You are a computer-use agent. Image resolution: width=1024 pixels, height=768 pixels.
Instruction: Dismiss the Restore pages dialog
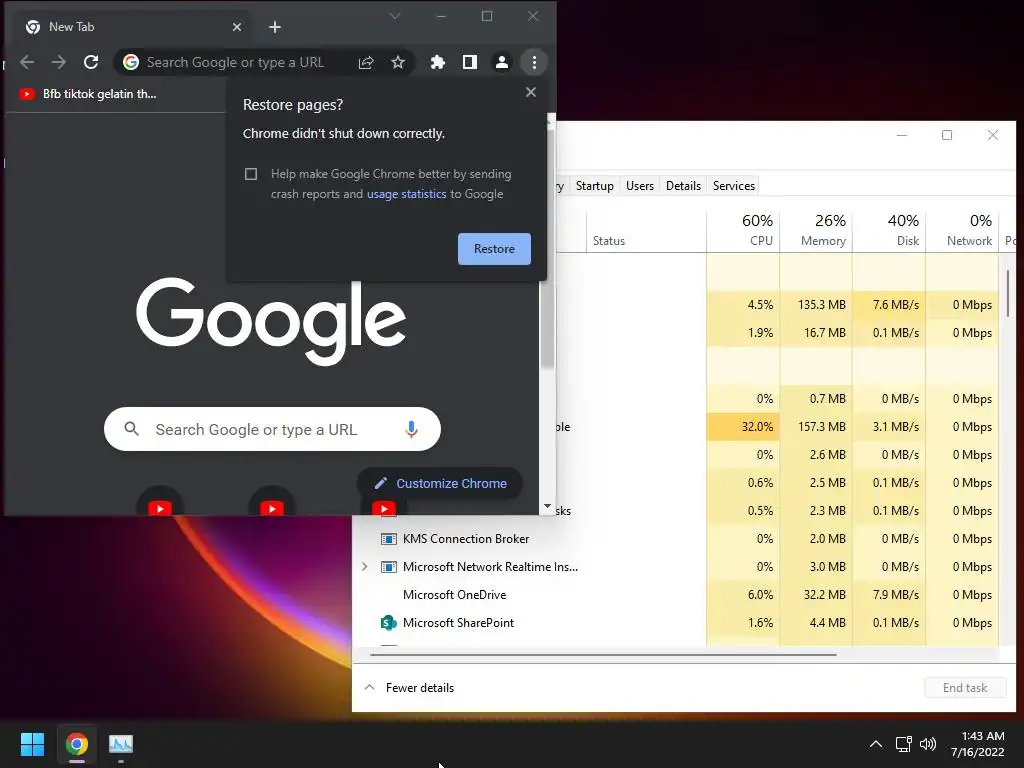point(531,92)
